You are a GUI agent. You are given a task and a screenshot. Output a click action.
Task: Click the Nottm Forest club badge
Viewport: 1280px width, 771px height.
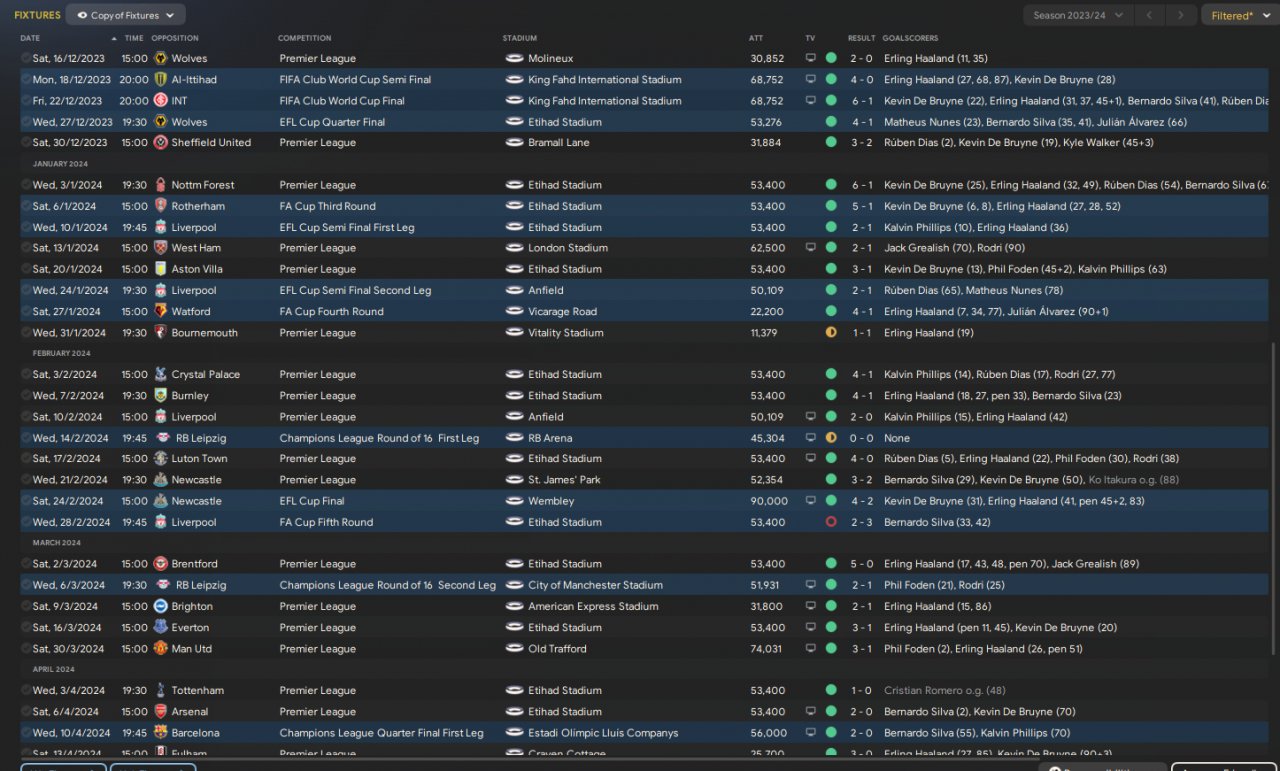point(161,185)
